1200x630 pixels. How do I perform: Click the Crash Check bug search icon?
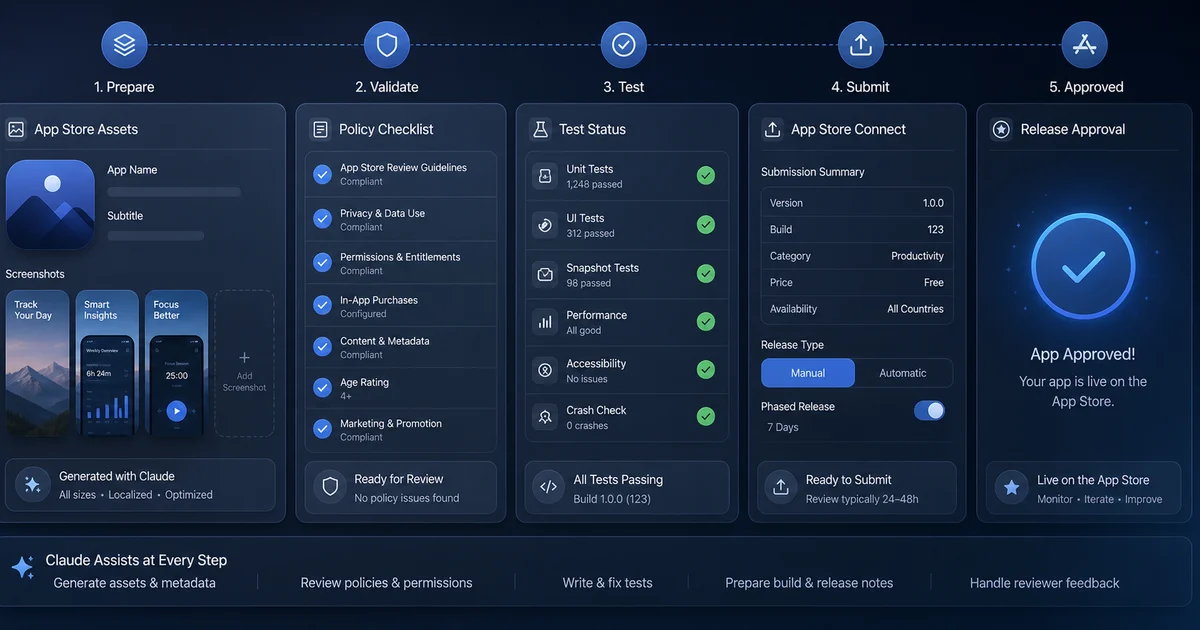tap(545, 417)
